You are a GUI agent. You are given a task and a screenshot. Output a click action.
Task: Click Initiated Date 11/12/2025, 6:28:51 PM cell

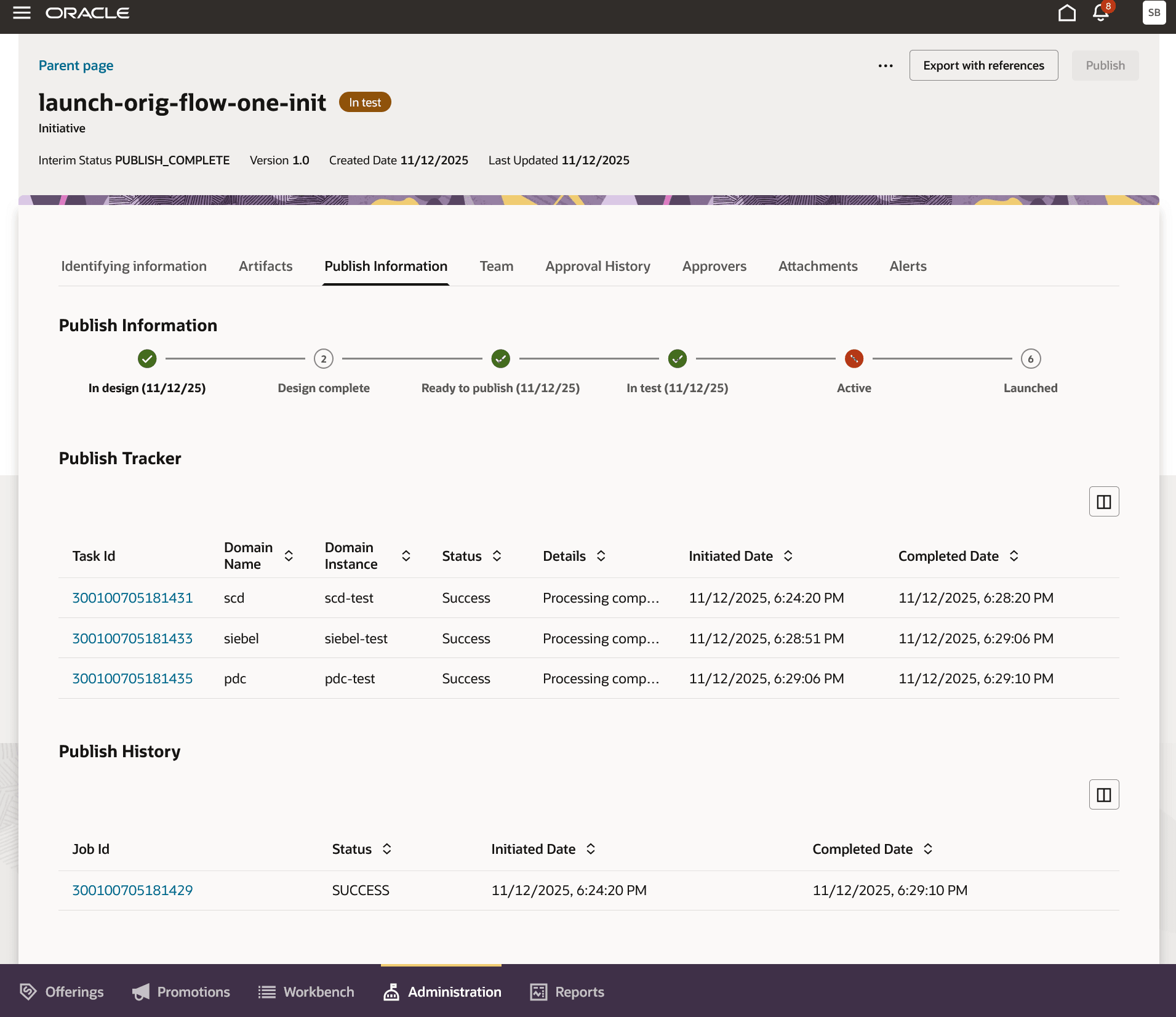(766, 638)
